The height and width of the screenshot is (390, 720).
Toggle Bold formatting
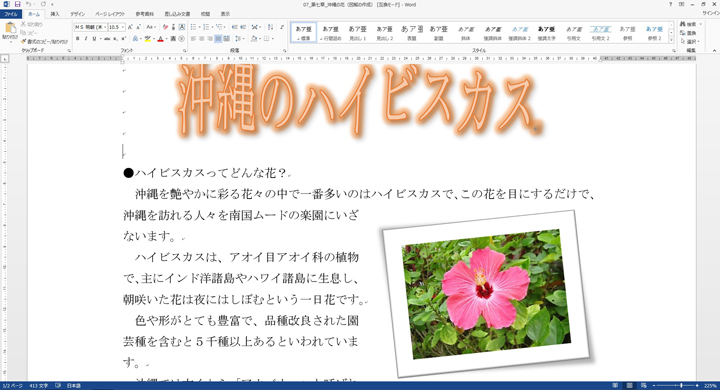[x=78, y=39]
